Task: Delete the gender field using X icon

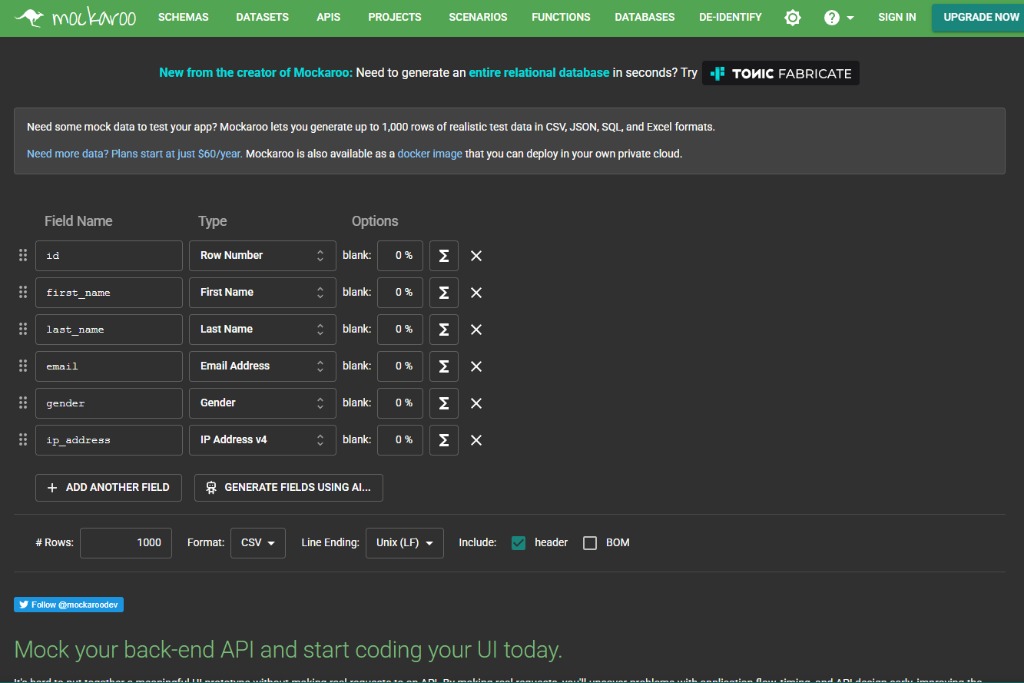Action: pyautogui.click(x=476, y=403)
